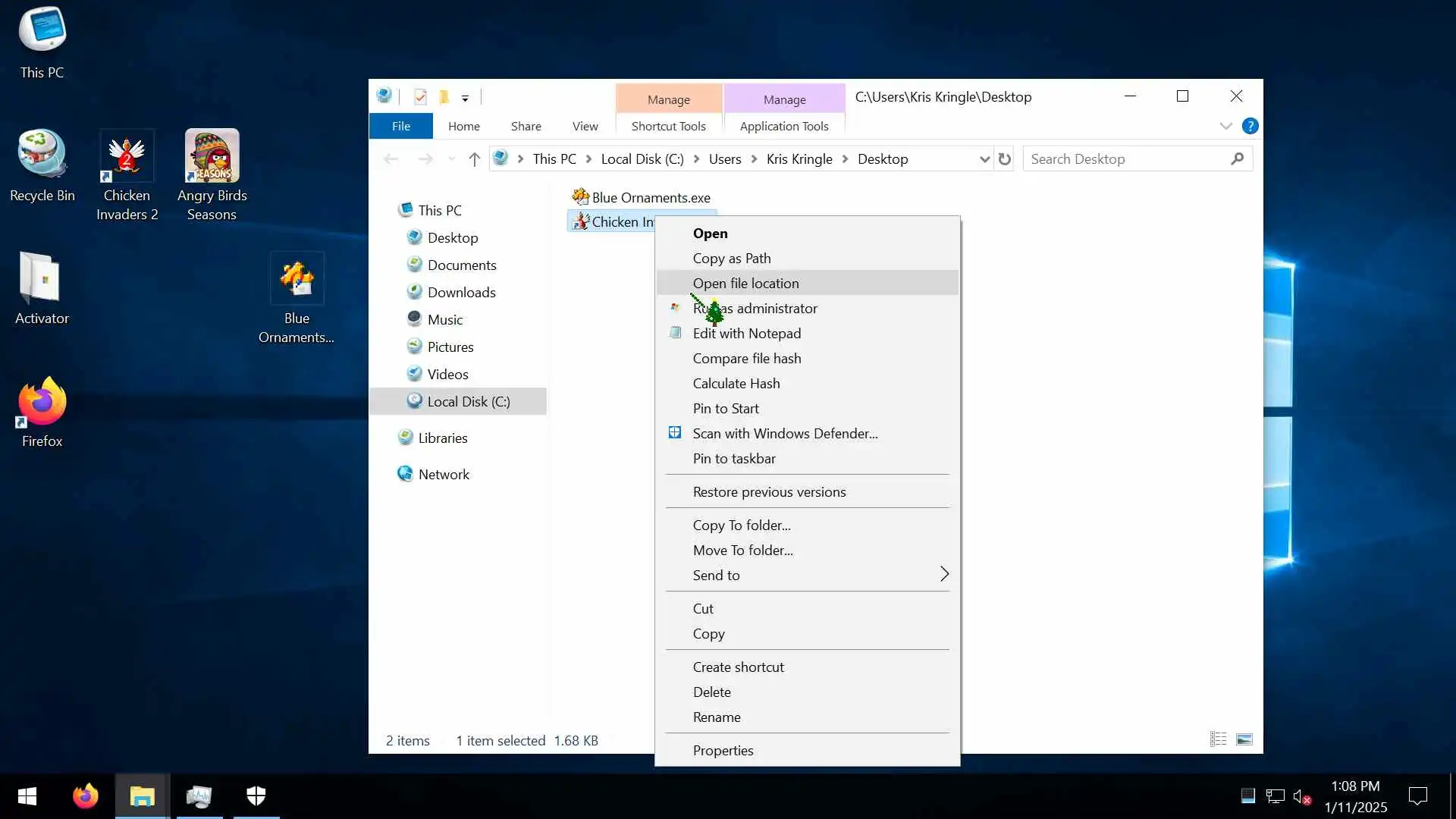1456x819 pixels.
Task: Click Properties at bottom of context menu
Action: click(x=723, y=751)
